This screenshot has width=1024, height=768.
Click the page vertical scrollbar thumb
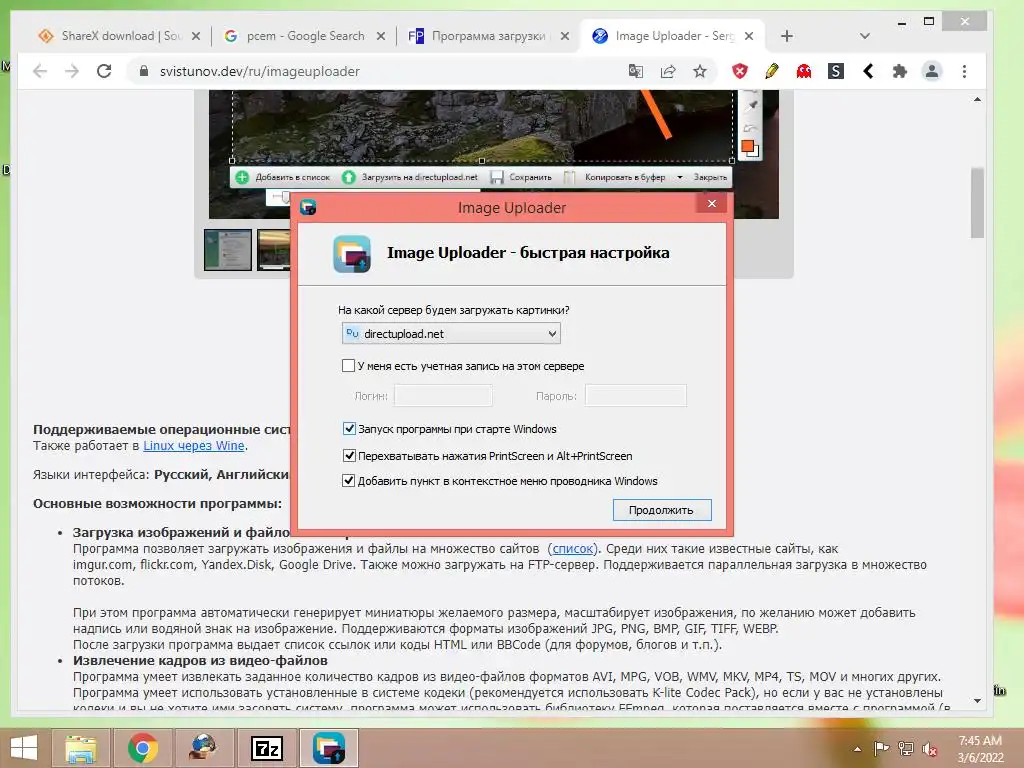[x=977, y=203]
